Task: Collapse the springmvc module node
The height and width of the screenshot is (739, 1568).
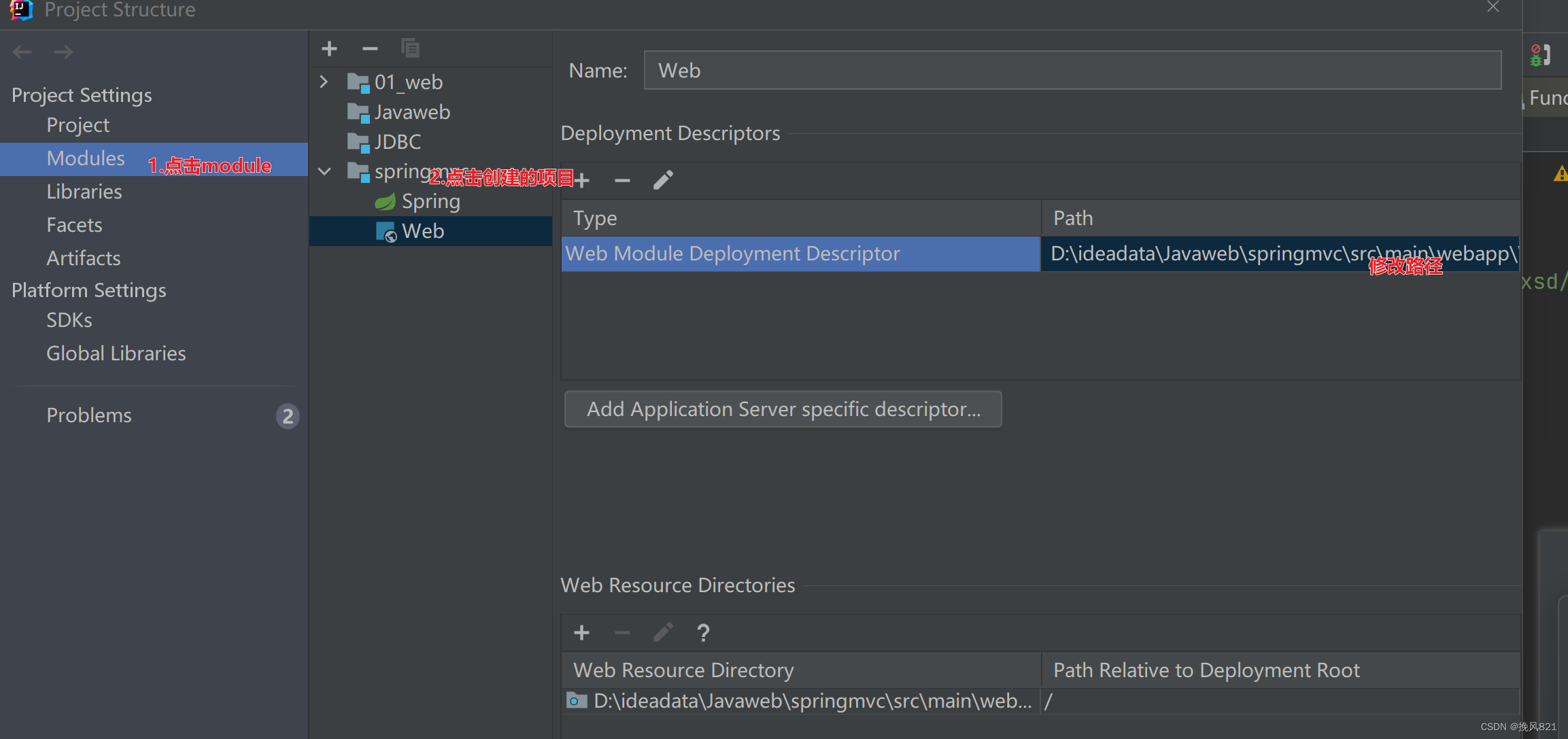Action: click(x=324, y=171)
